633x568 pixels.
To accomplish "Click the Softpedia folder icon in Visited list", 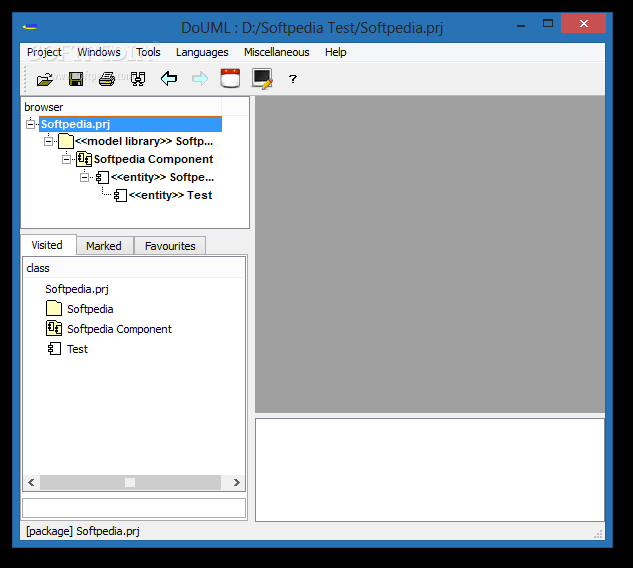I will (x=54, y=308).
